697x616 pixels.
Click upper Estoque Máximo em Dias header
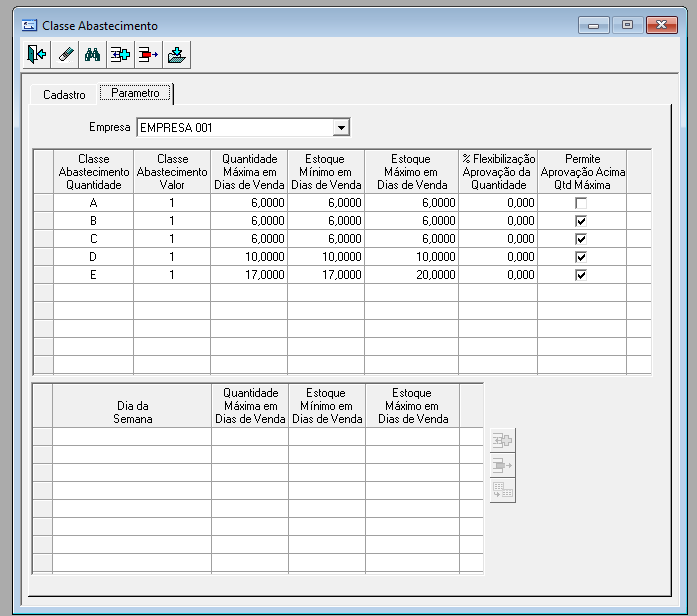(412, 172)
